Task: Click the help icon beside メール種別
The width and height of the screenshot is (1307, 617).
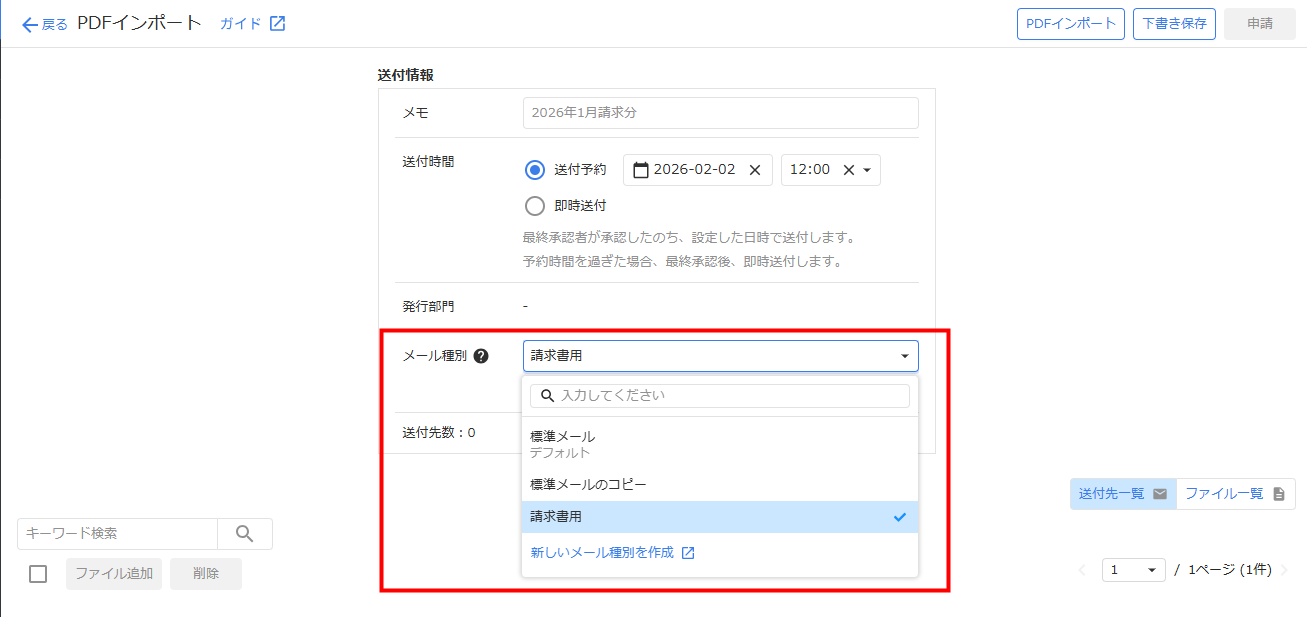Action: pos(481,356)
